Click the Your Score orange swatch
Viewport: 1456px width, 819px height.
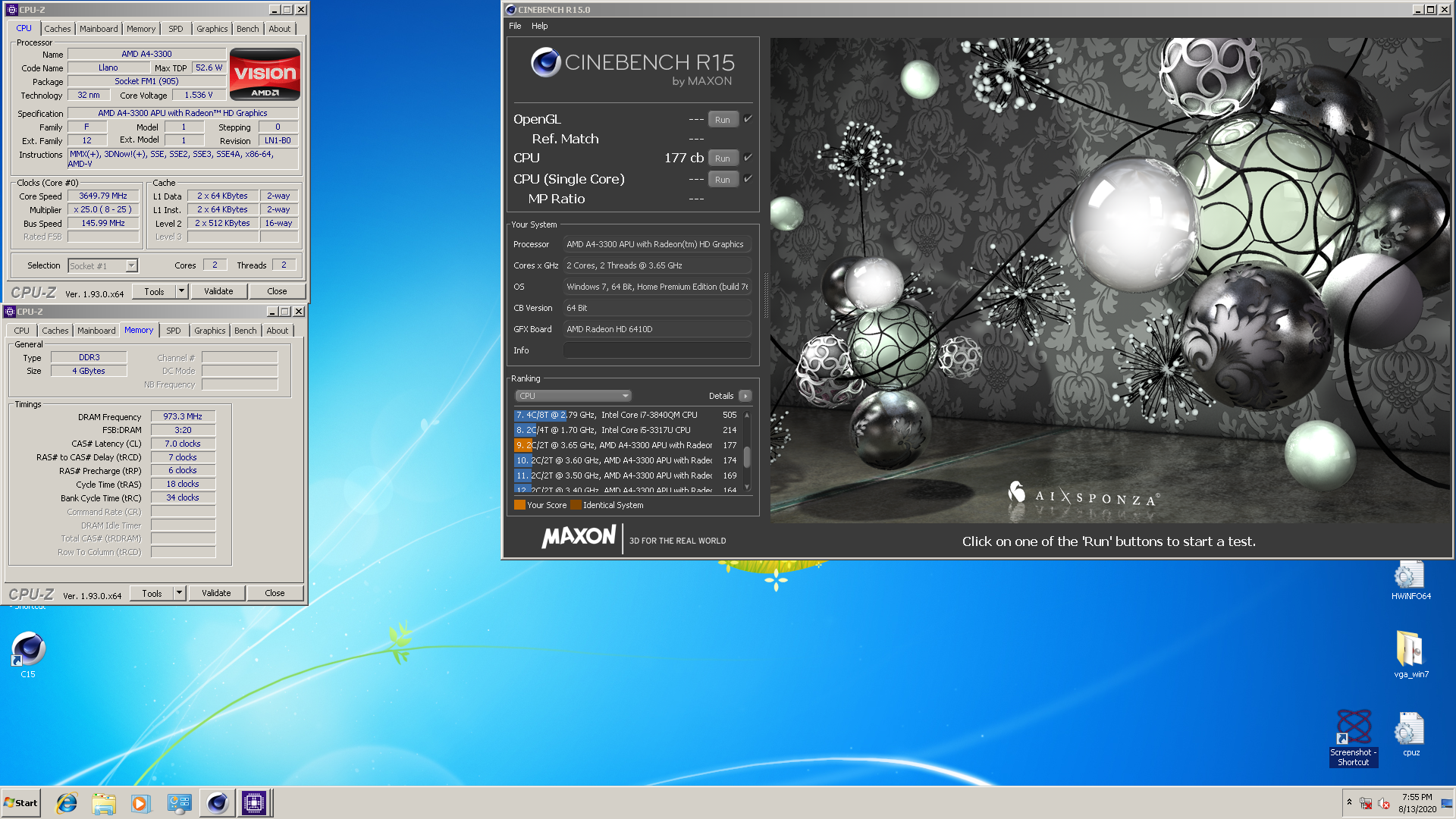[x=519, y=505]
